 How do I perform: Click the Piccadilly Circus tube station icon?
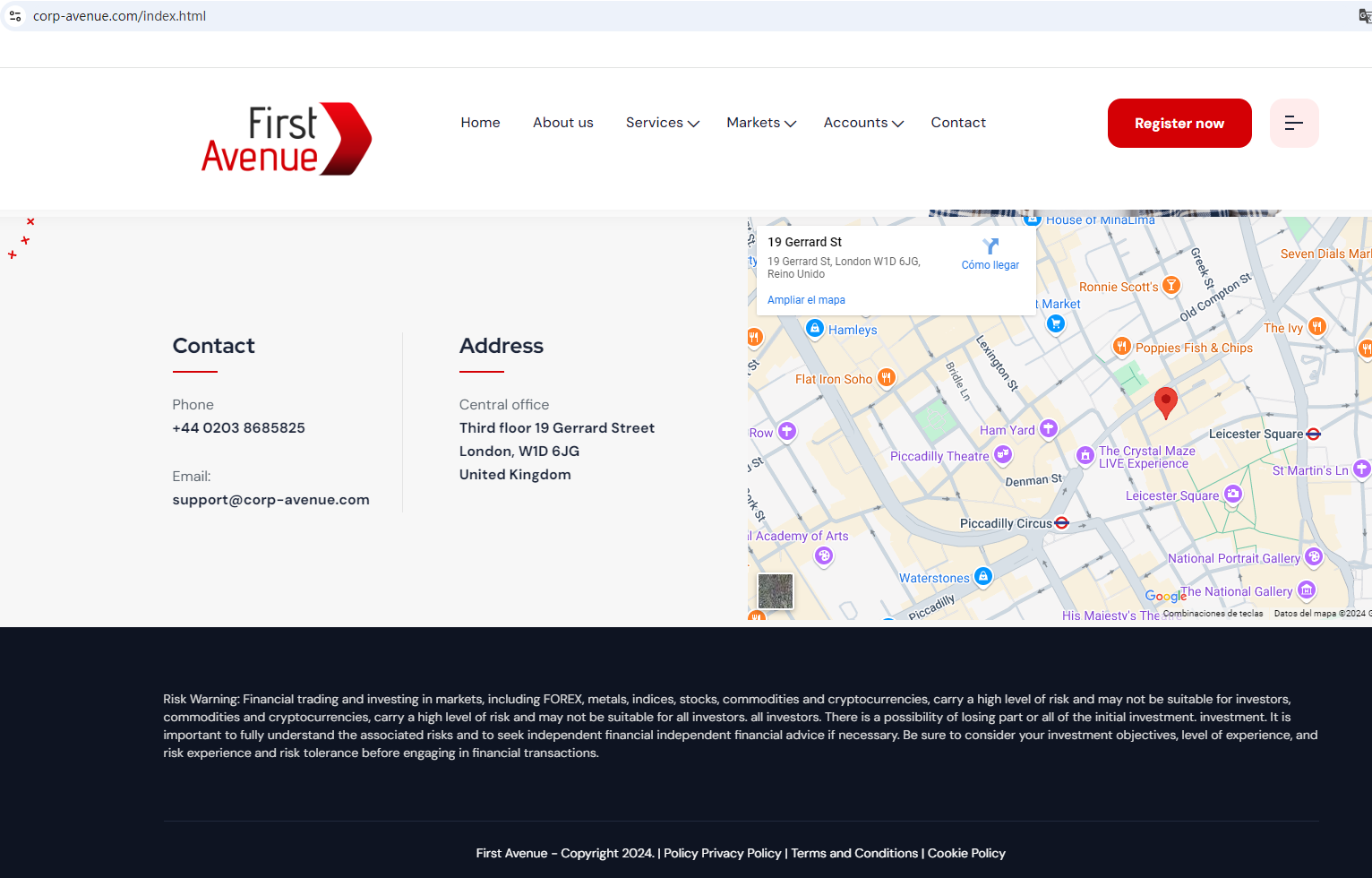1062,523
